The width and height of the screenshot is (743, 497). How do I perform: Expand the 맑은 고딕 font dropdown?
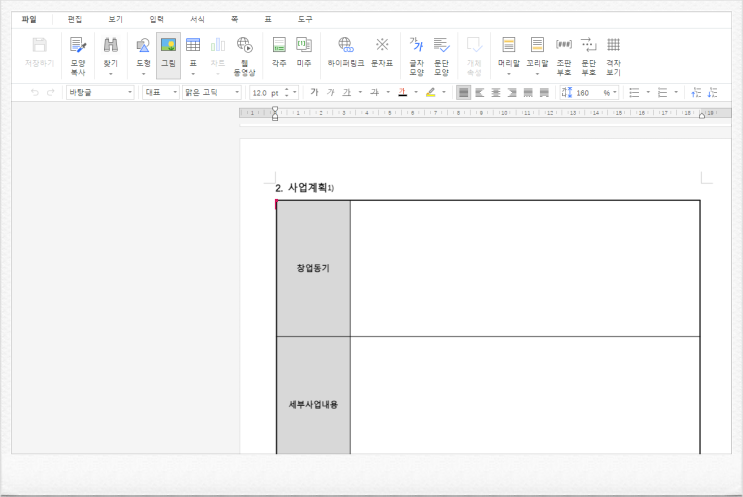[237, 92]
